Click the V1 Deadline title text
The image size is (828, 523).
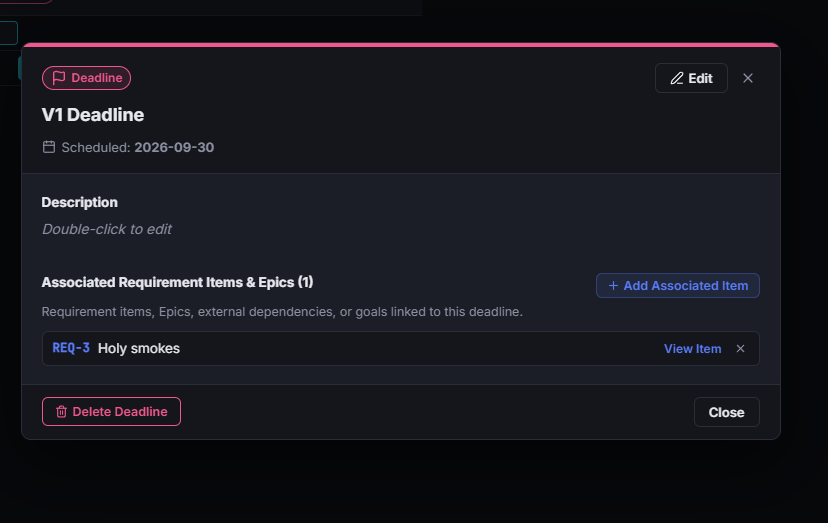coord(93,115)
